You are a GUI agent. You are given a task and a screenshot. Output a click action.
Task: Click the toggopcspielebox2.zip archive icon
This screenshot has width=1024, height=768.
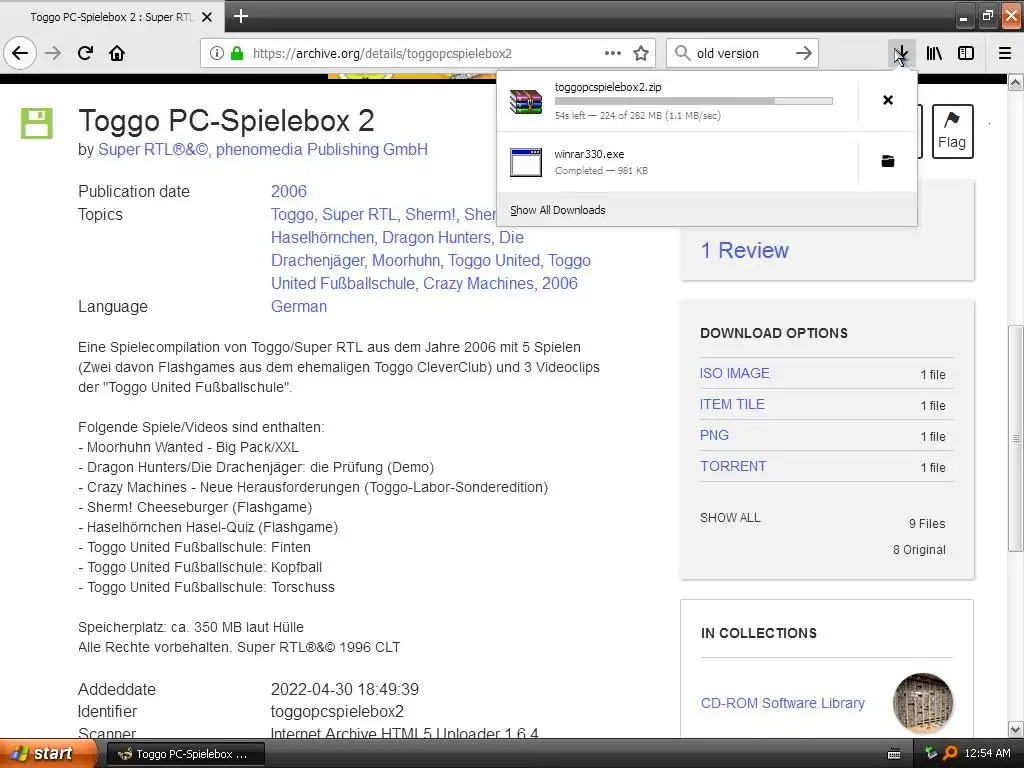[526, 102]
